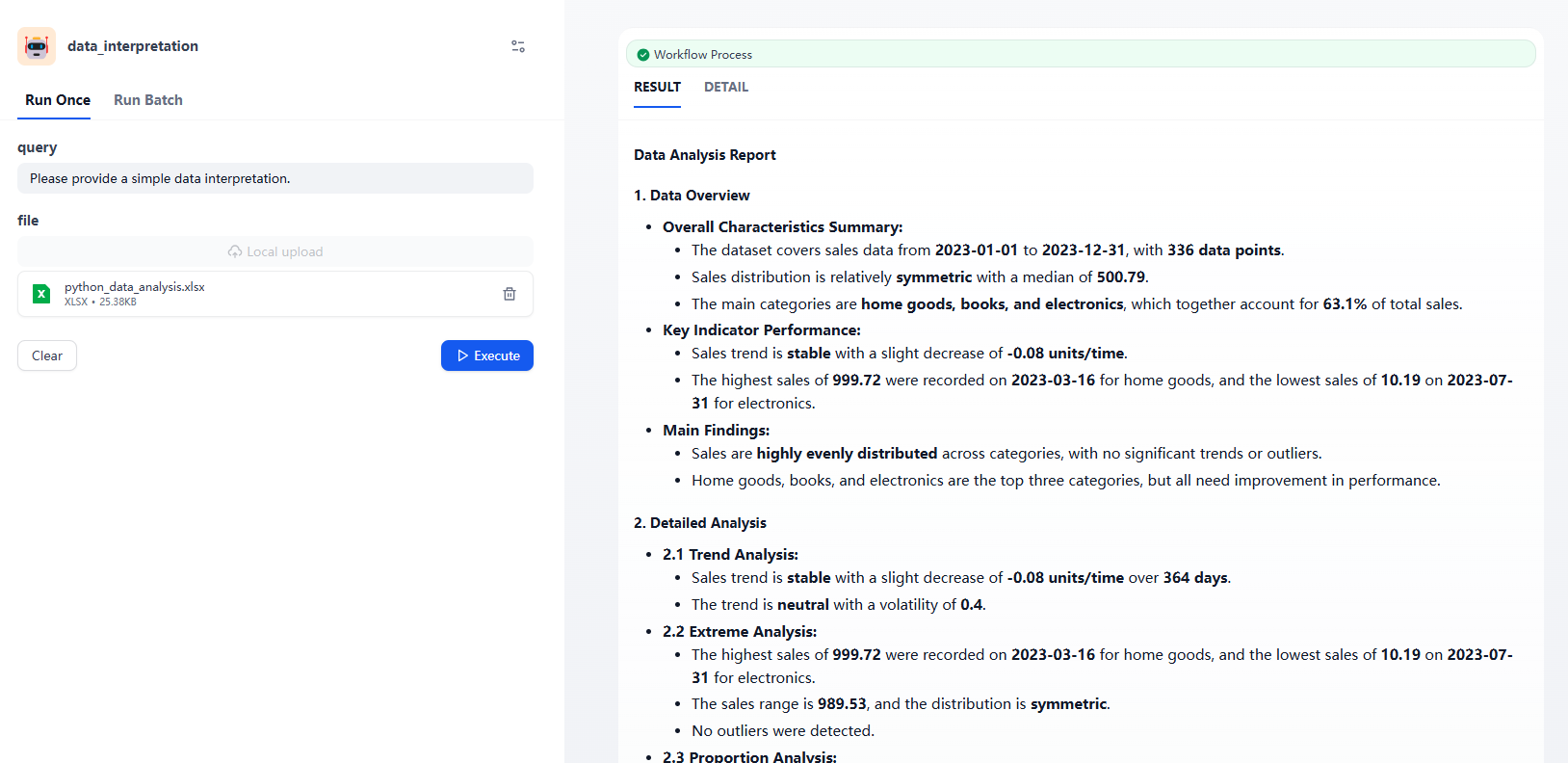Click the data_interpretation robot app icon
This screenshot has height=763, width=1568.
37,46
